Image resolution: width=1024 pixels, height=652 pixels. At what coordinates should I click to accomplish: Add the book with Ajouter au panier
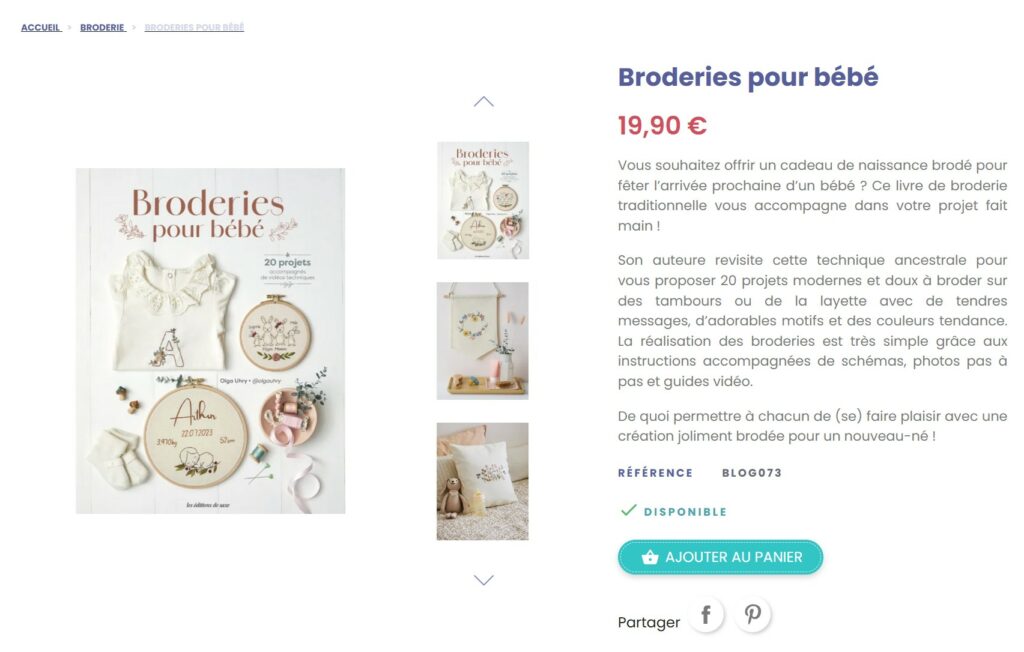click(720, 557)
